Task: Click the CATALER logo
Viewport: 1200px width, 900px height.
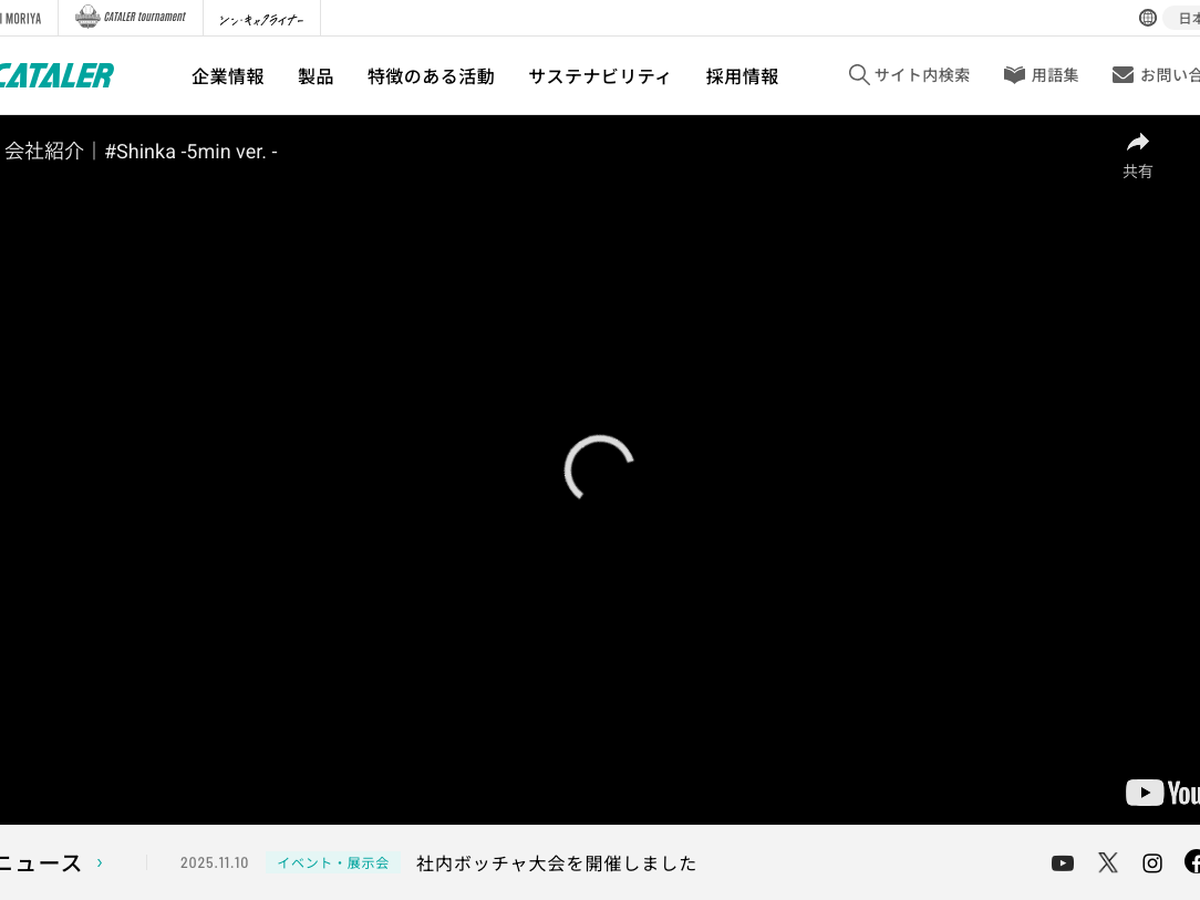Action: tap(57, 76)
